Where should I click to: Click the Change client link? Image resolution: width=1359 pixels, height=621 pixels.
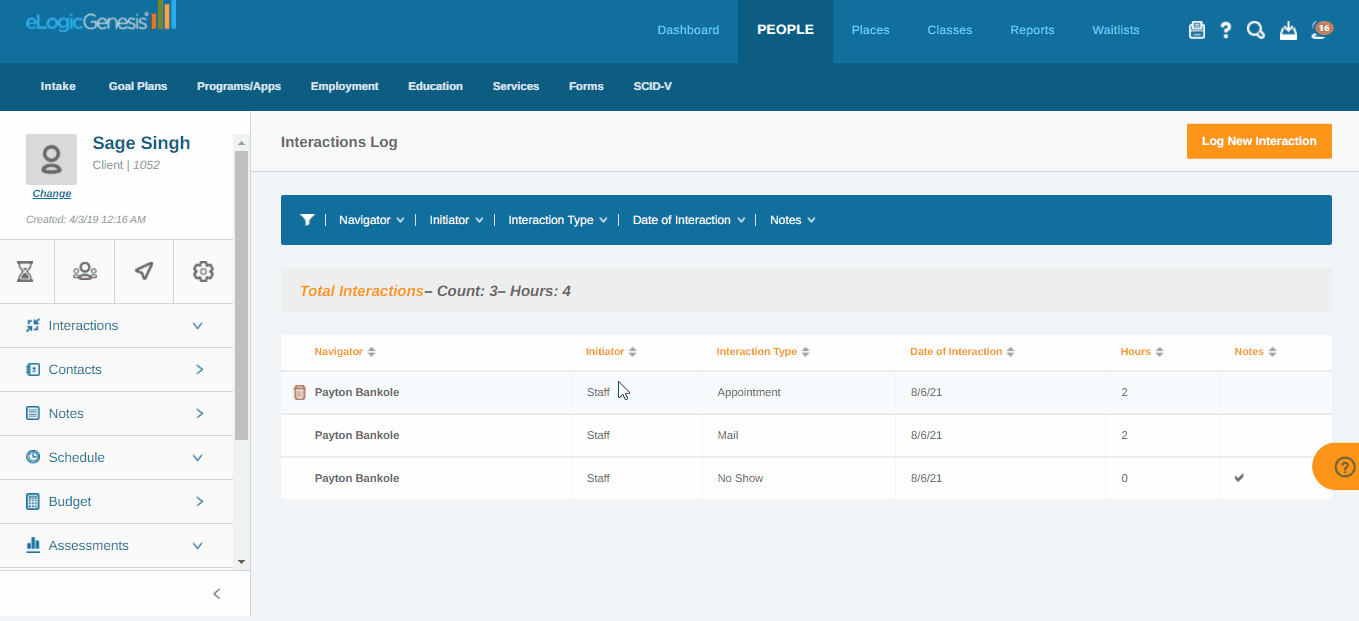(x=52, y=194)
